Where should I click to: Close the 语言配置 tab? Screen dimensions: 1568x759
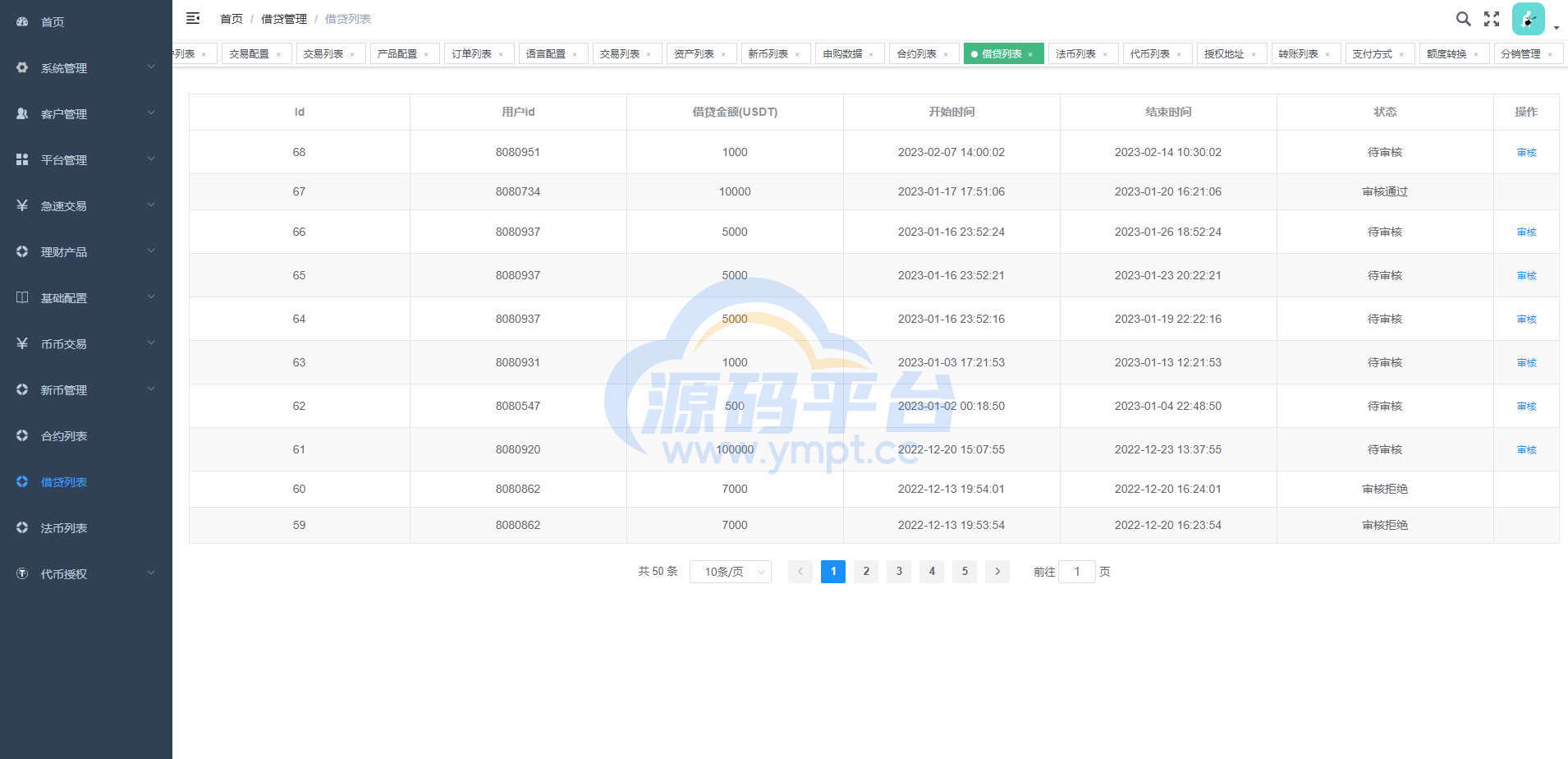tap(575, 54)
